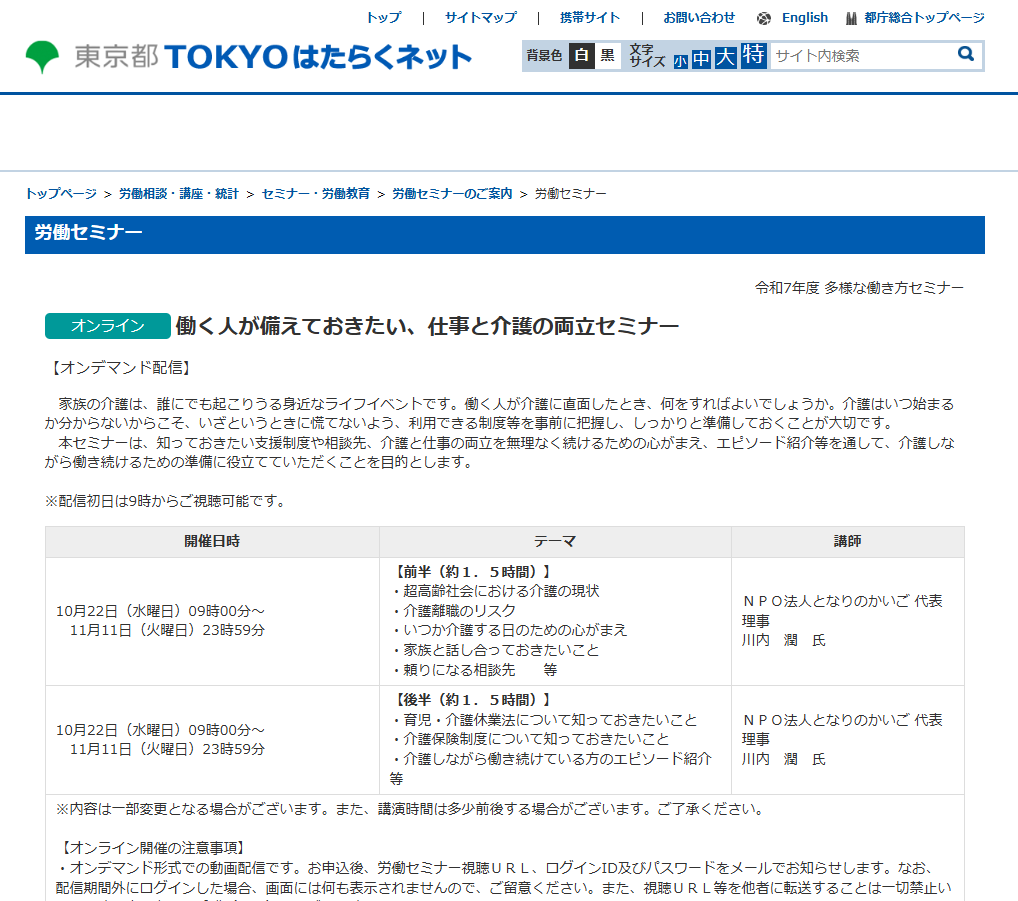Set text size to large 大
Screen dimensions: 1018x901
[x=725, y=58]
